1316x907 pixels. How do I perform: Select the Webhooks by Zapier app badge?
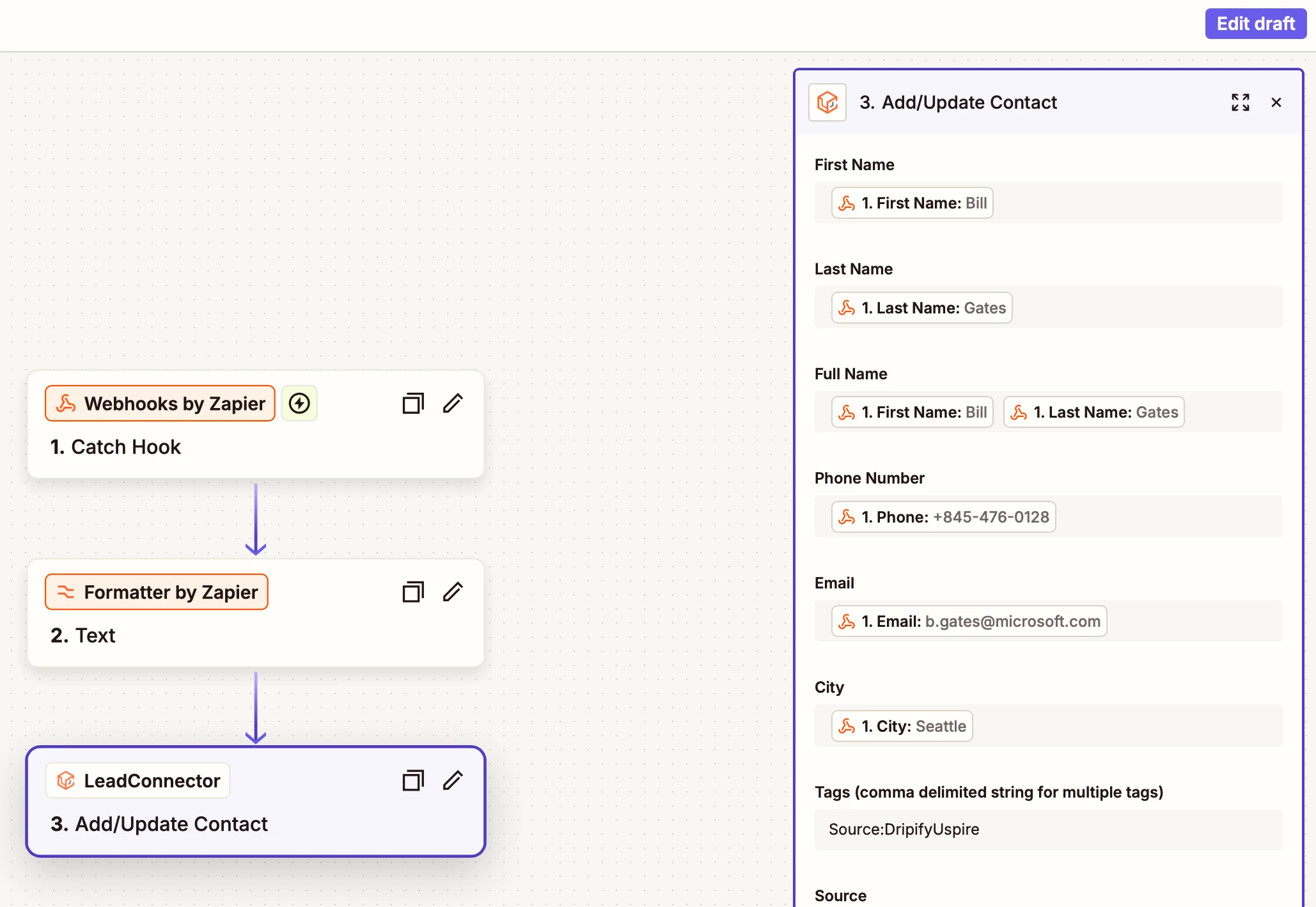click(160, 404)
